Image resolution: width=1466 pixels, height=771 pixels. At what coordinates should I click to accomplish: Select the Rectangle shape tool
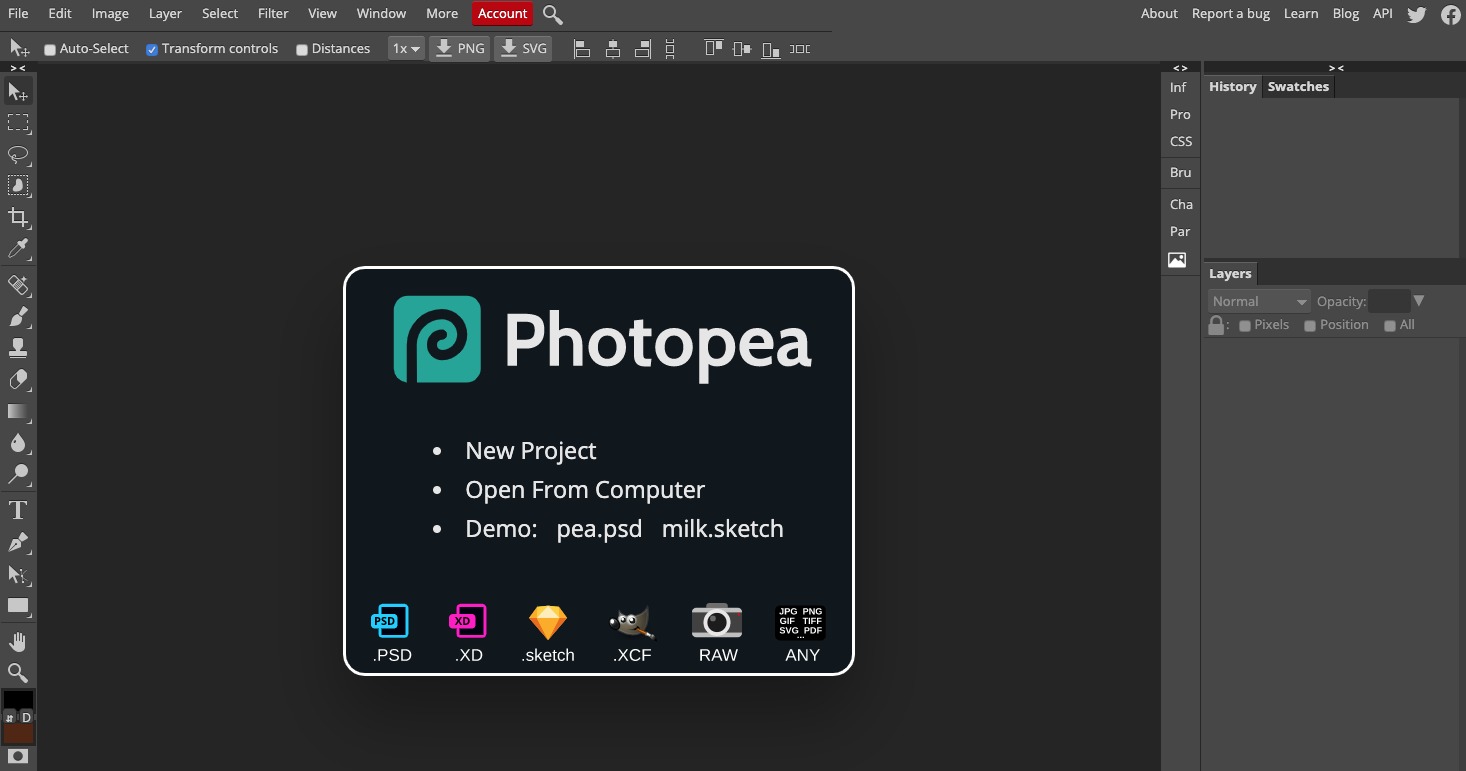[x=18, y=605]
